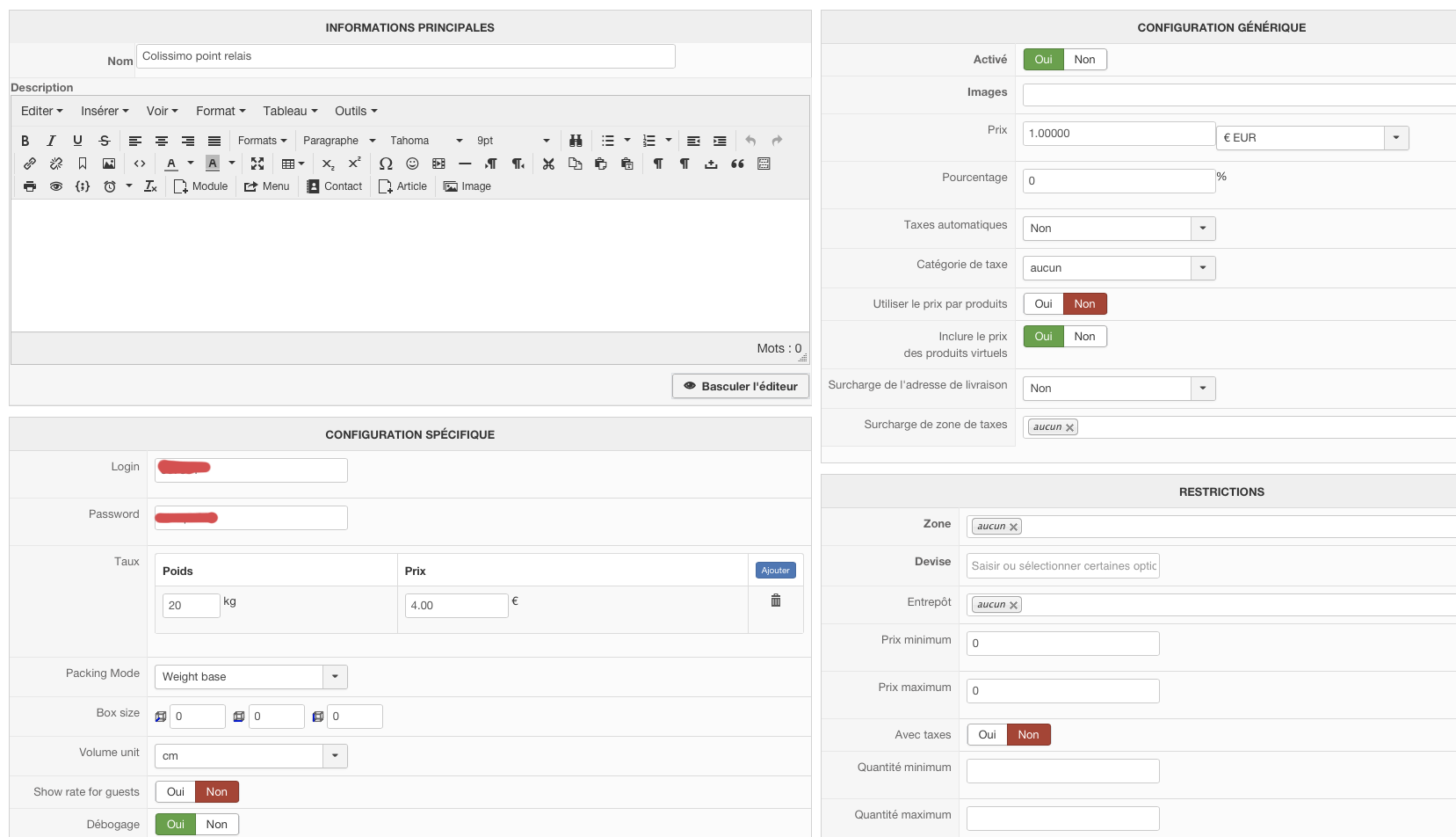Click the Nom input field

coord(405,56)
